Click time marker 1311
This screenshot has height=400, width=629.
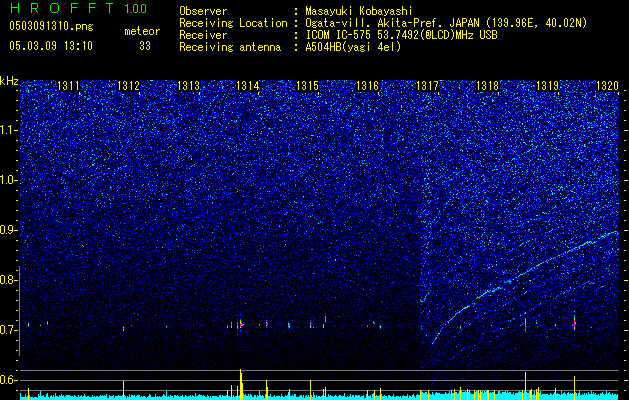[68, 86]
